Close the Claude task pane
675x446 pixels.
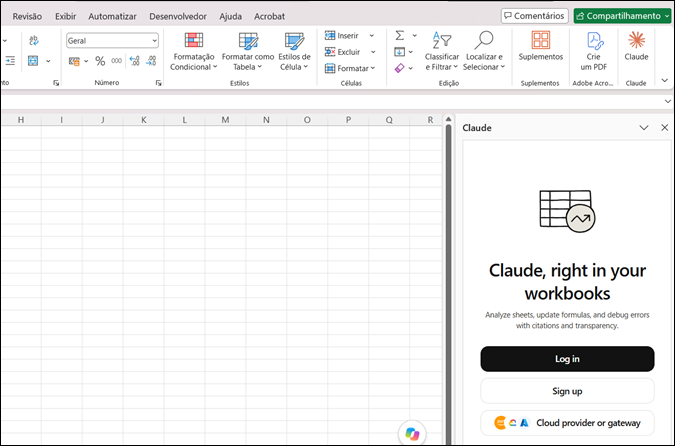(x=665, y=127)
